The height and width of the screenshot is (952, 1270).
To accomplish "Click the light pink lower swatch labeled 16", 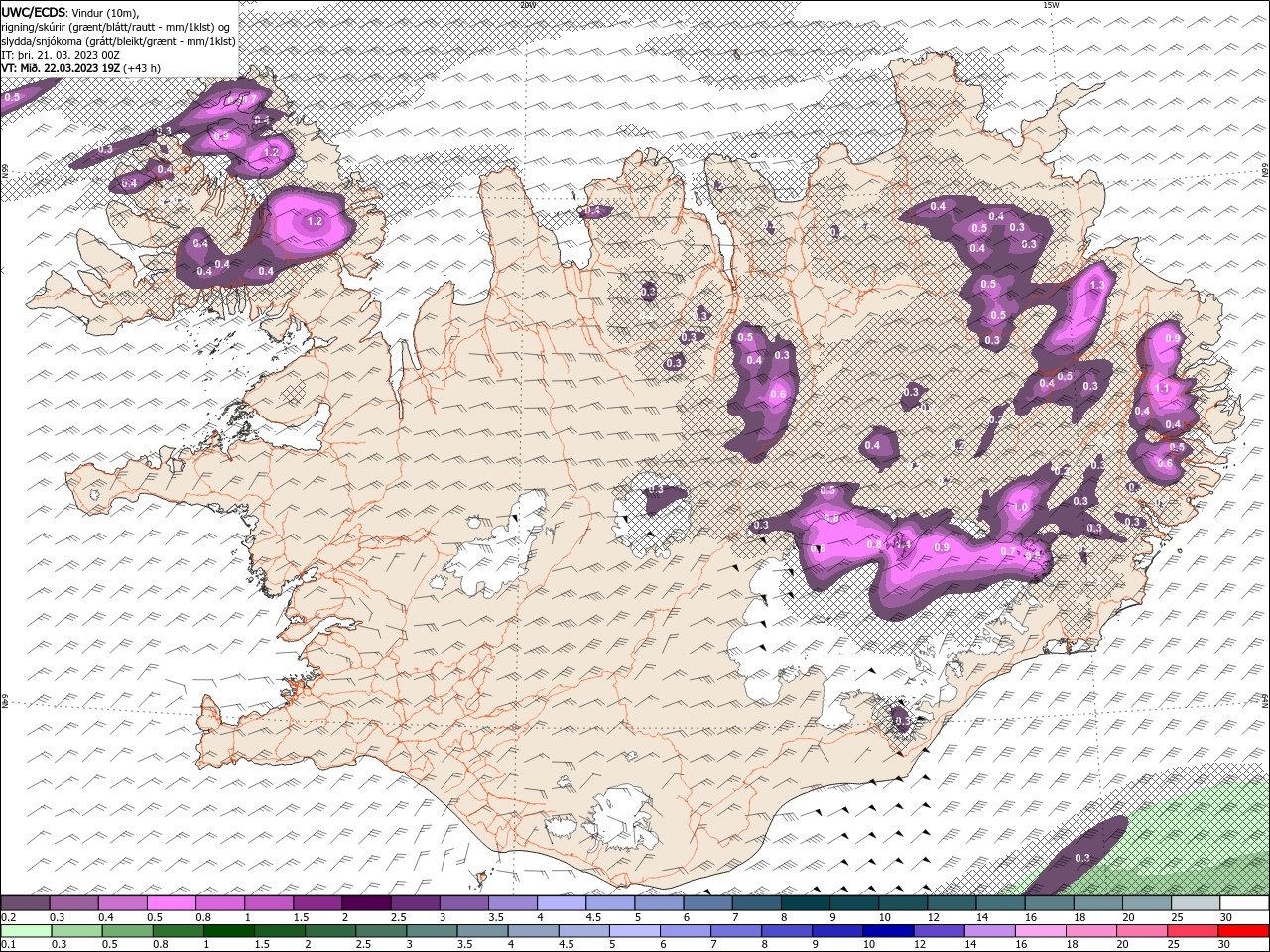I will pos(1040,931).
